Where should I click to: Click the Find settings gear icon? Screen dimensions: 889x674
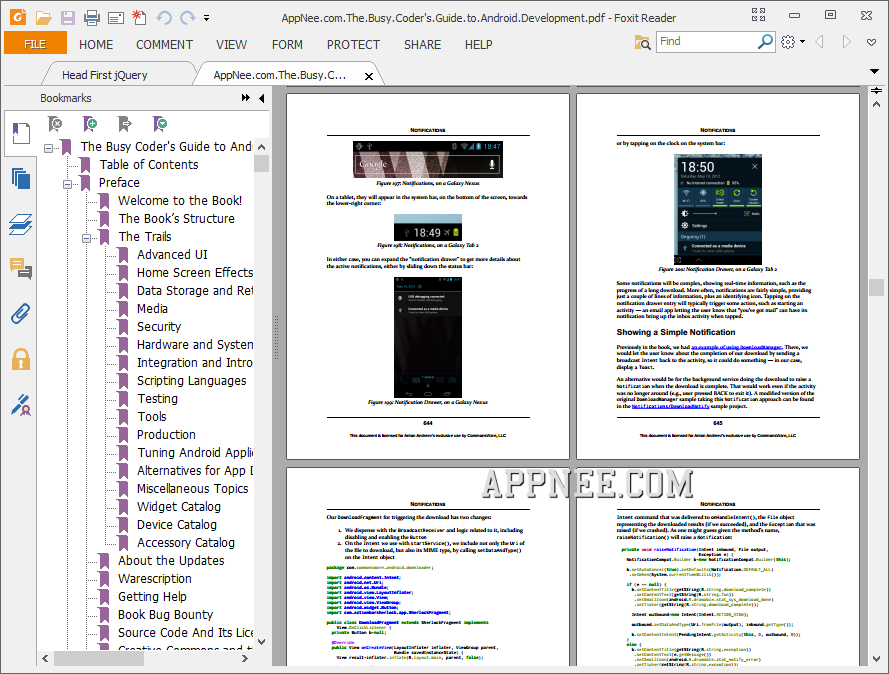click(788, 41)
